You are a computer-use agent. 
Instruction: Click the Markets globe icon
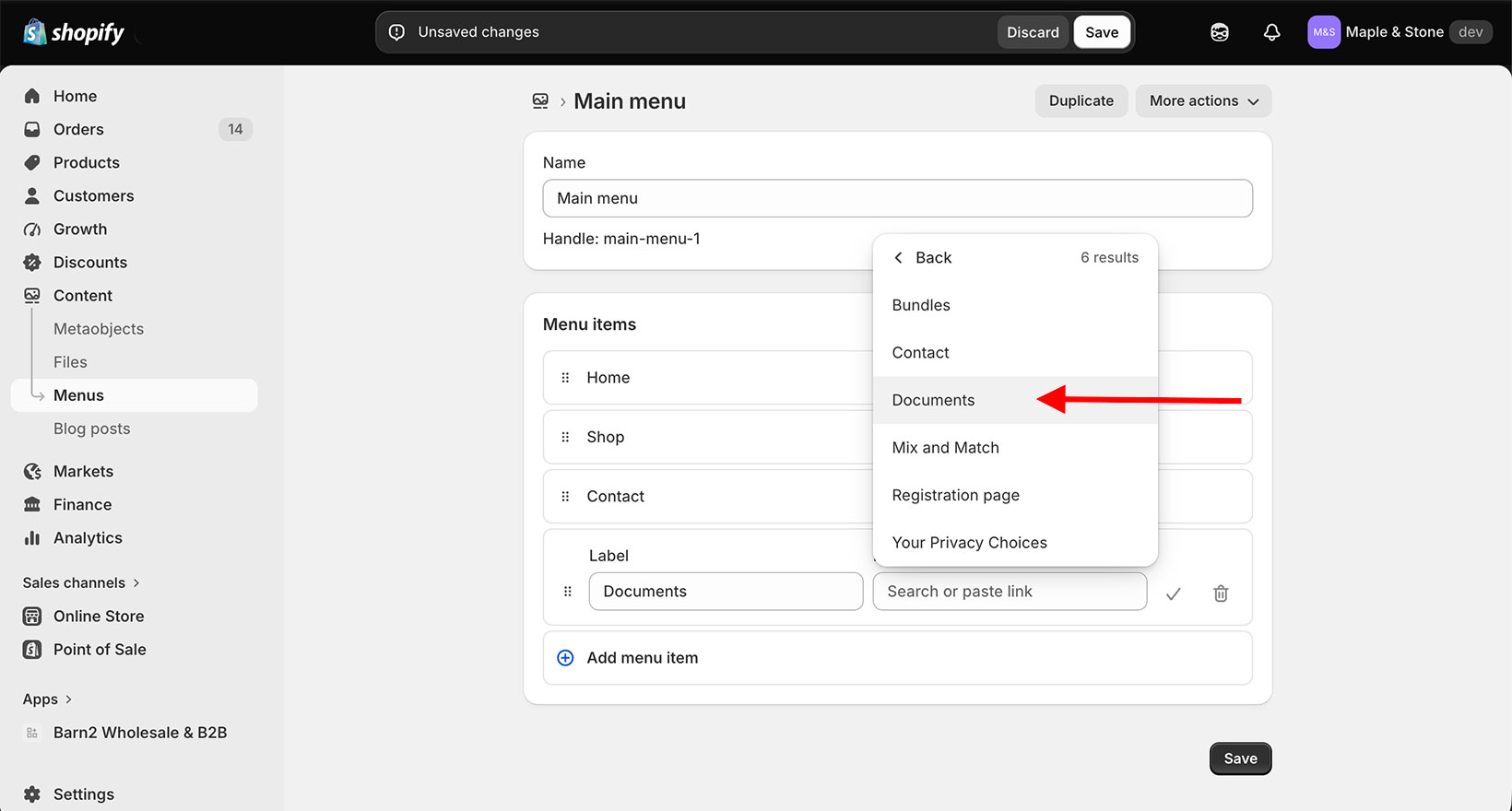click(32, 471)
